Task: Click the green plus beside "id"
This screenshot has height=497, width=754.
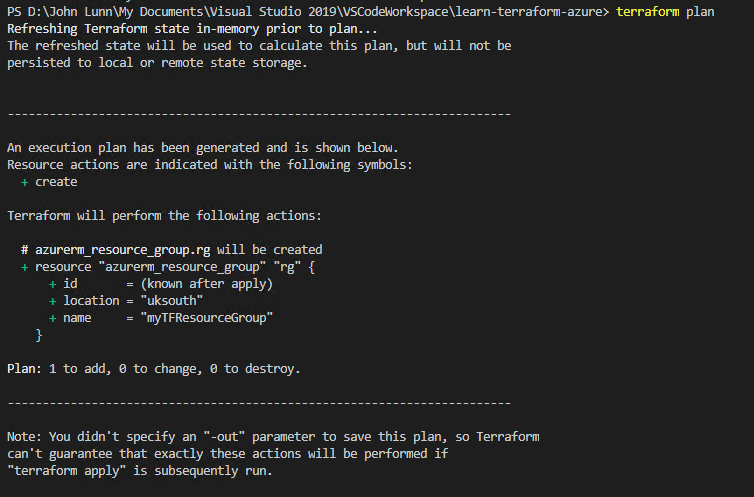Action: 53,284
